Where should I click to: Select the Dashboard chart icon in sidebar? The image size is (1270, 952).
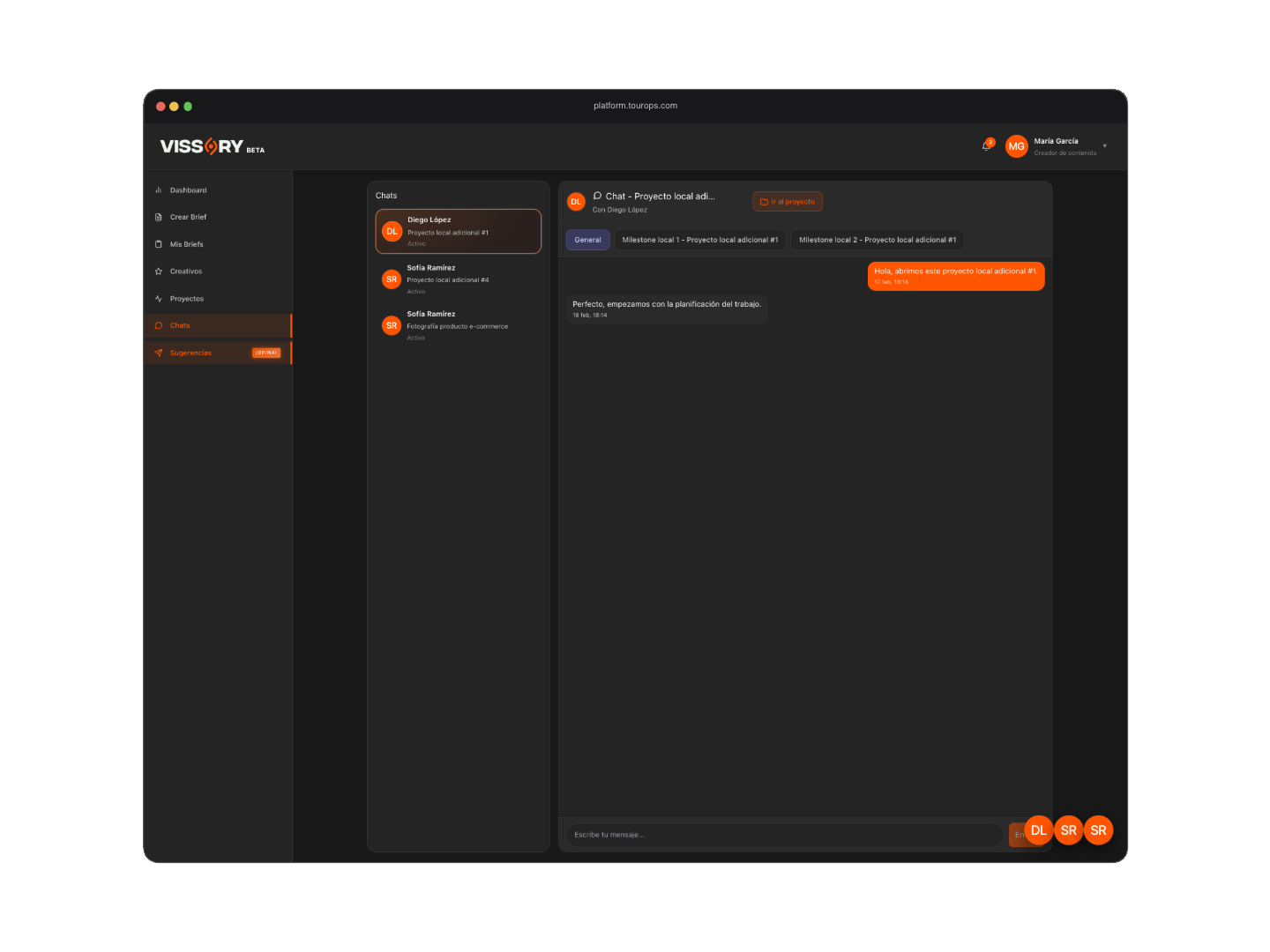[160, 190]
